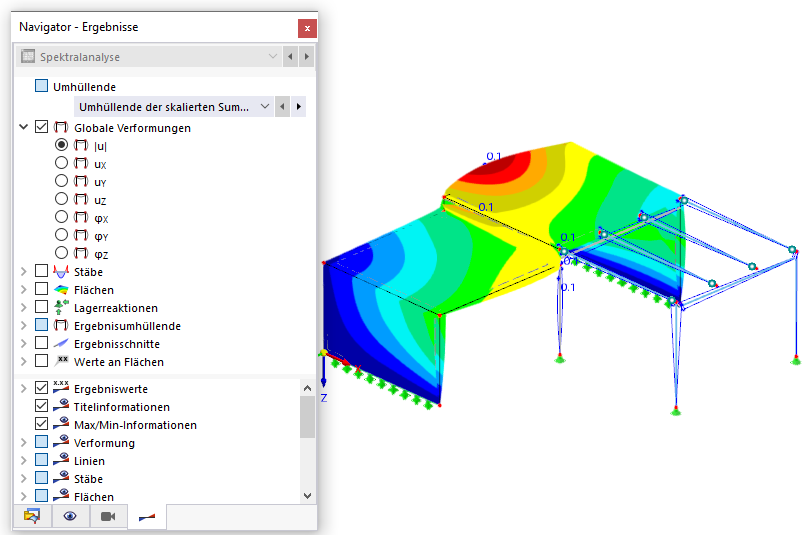
Task: Click the lower Flächen display icon
Action: pyautogui.click(x=61, y=495)
